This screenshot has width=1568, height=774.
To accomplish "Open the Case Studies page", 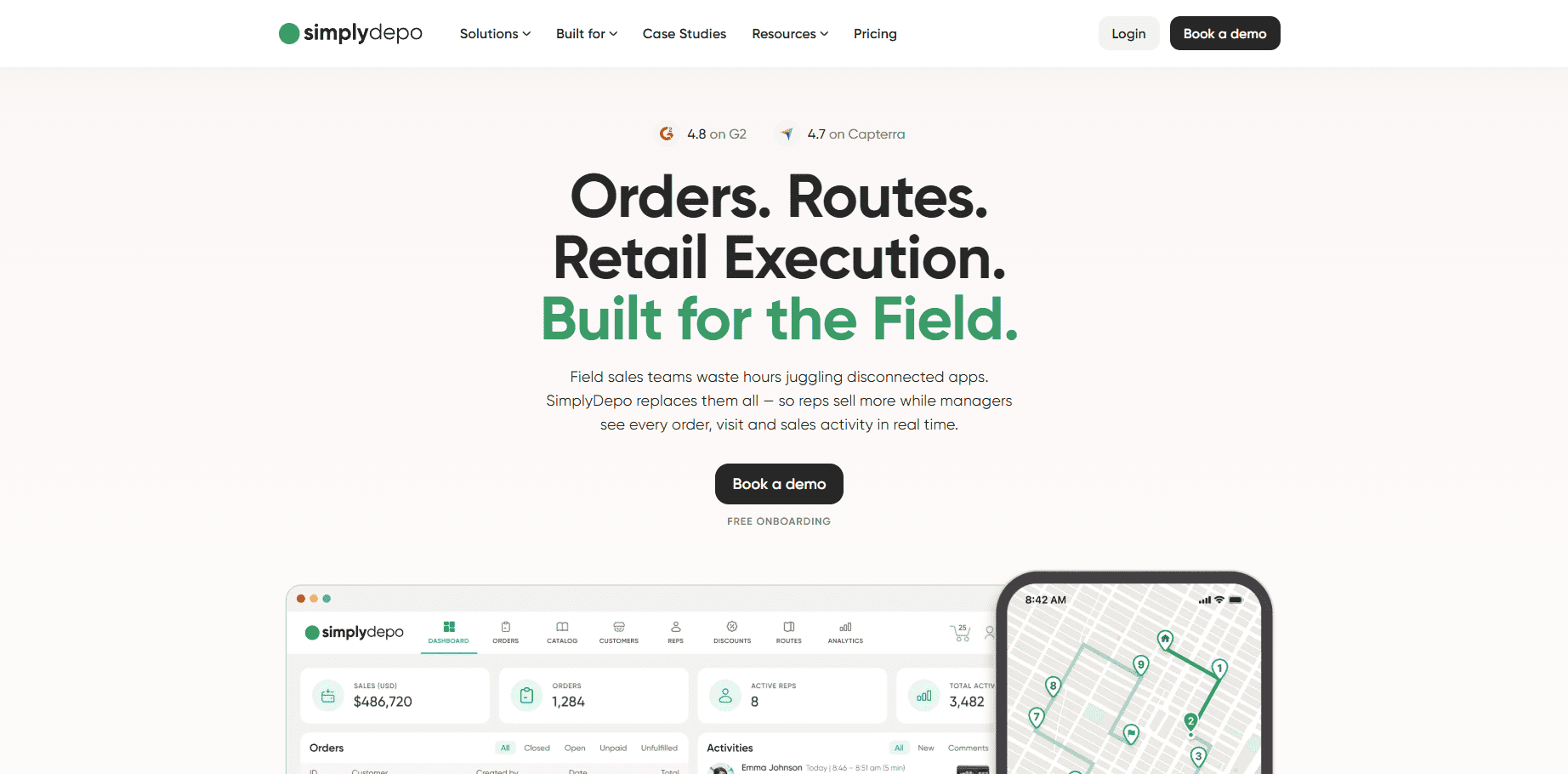I will pyautogui.click(x=685, y=34).
